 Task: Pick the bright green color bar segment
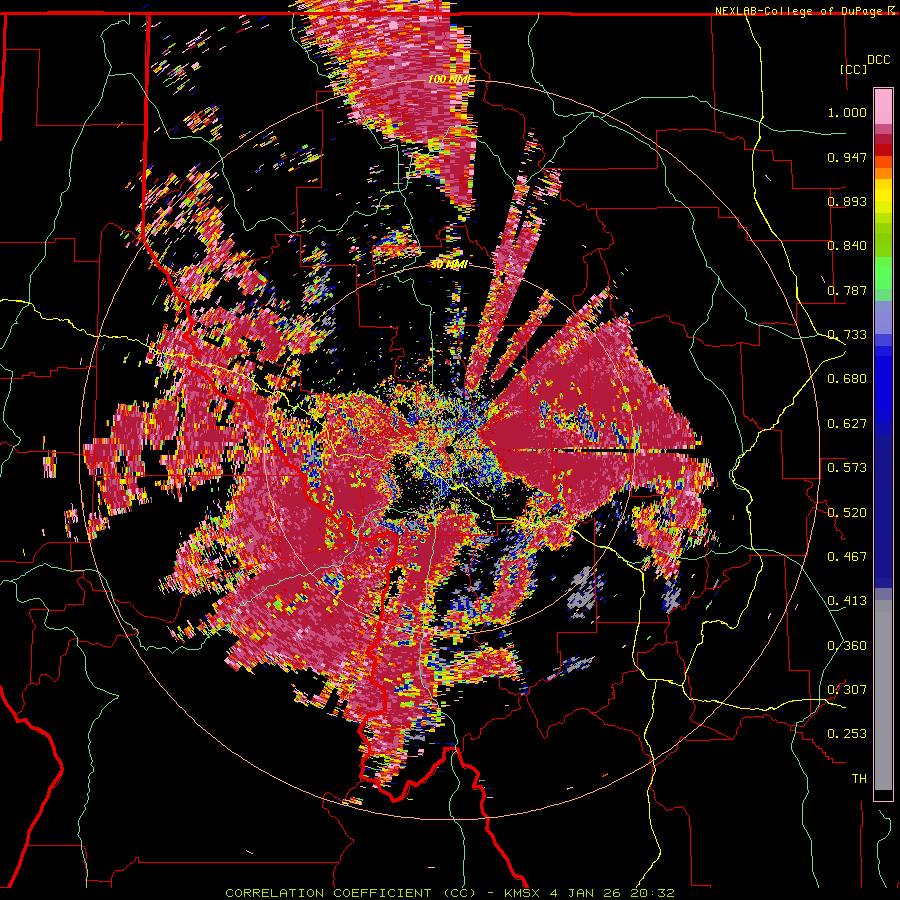pyautogui.click(x=883, y=273)
